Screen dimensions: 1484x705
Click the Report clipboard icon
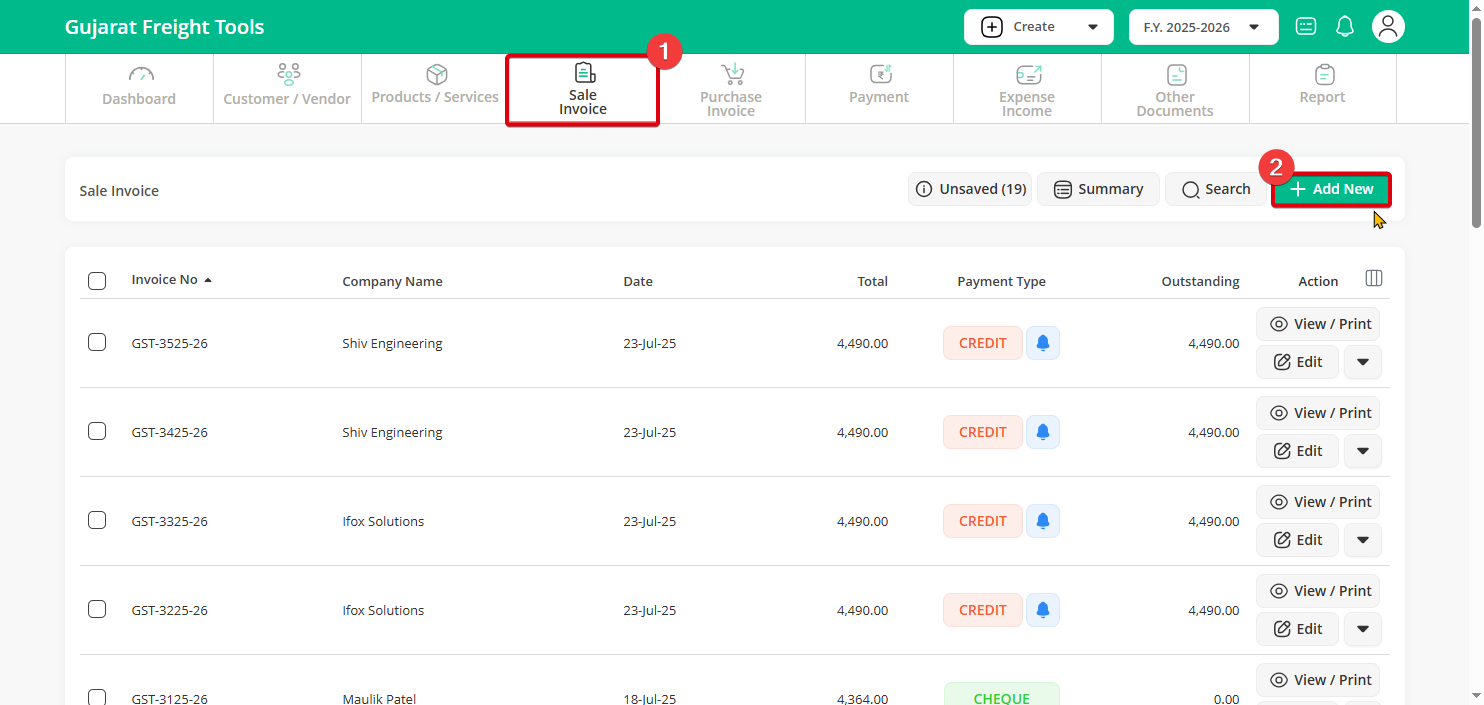[x=1324, y=74]
